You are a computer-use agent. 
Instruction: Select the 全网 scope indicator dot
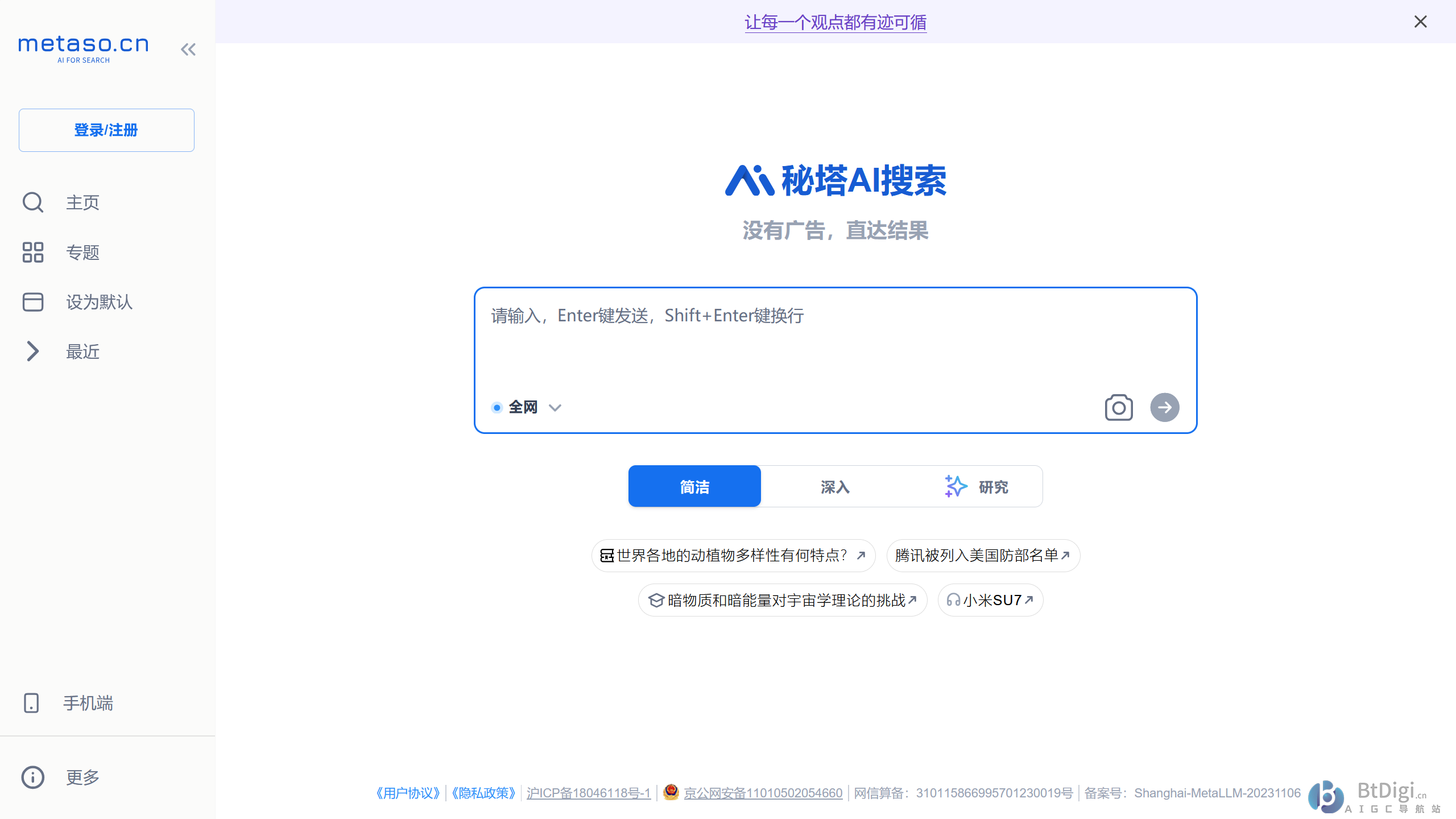pyautogui.click(x=497, y=407)
